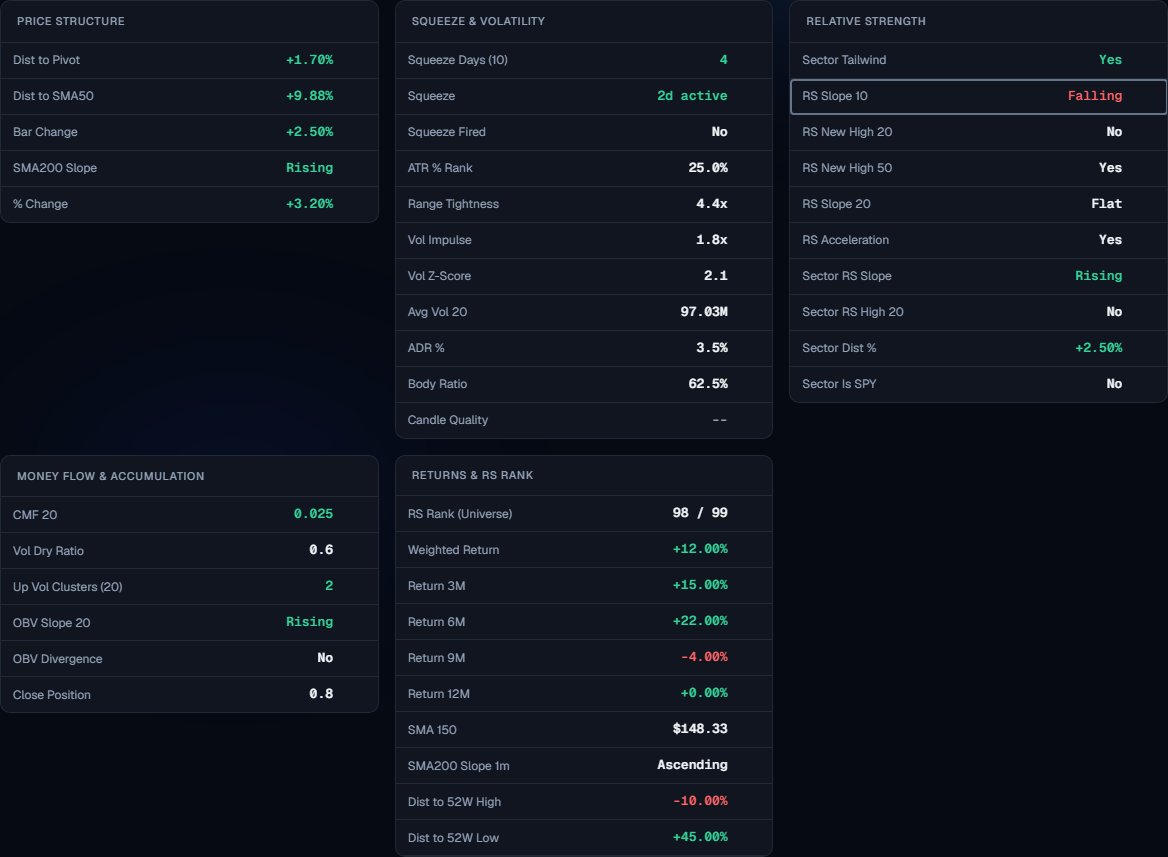Select the Sector Dist % value +2.50%
Image resolution: width=1168 pixels, height=857 pixels.
[1098, 347]
